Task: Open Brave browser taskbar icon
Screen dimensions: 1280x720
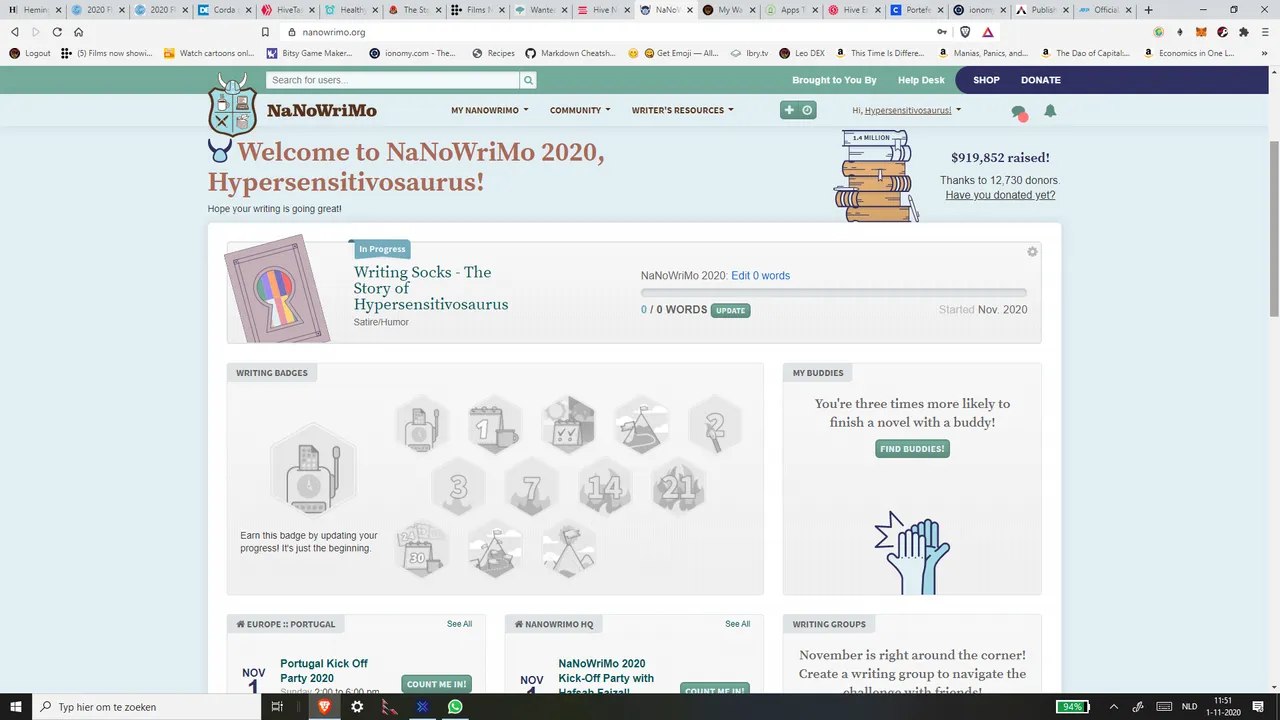Action: (325, 706)
